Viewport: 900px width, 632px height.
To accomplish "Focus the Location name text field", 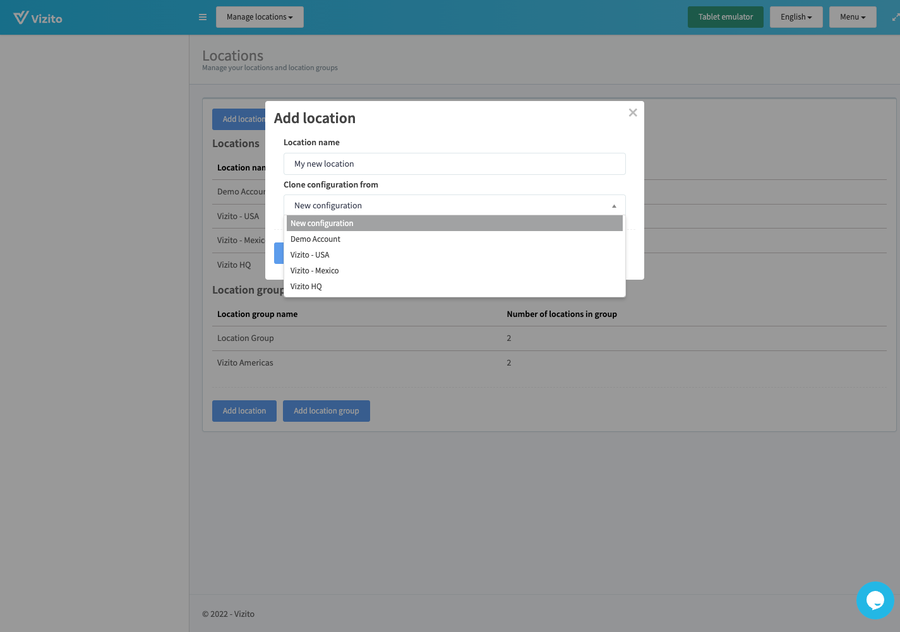I will tap(454, 164).
